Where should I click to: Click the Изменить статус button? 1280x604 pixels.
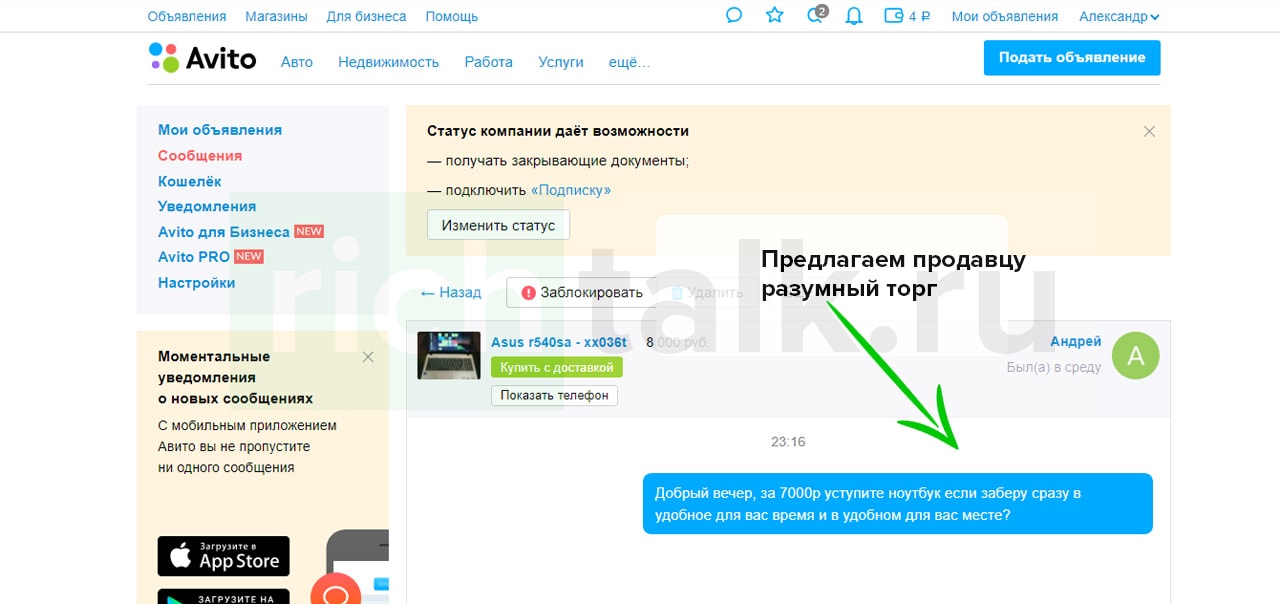coord(498,225)
